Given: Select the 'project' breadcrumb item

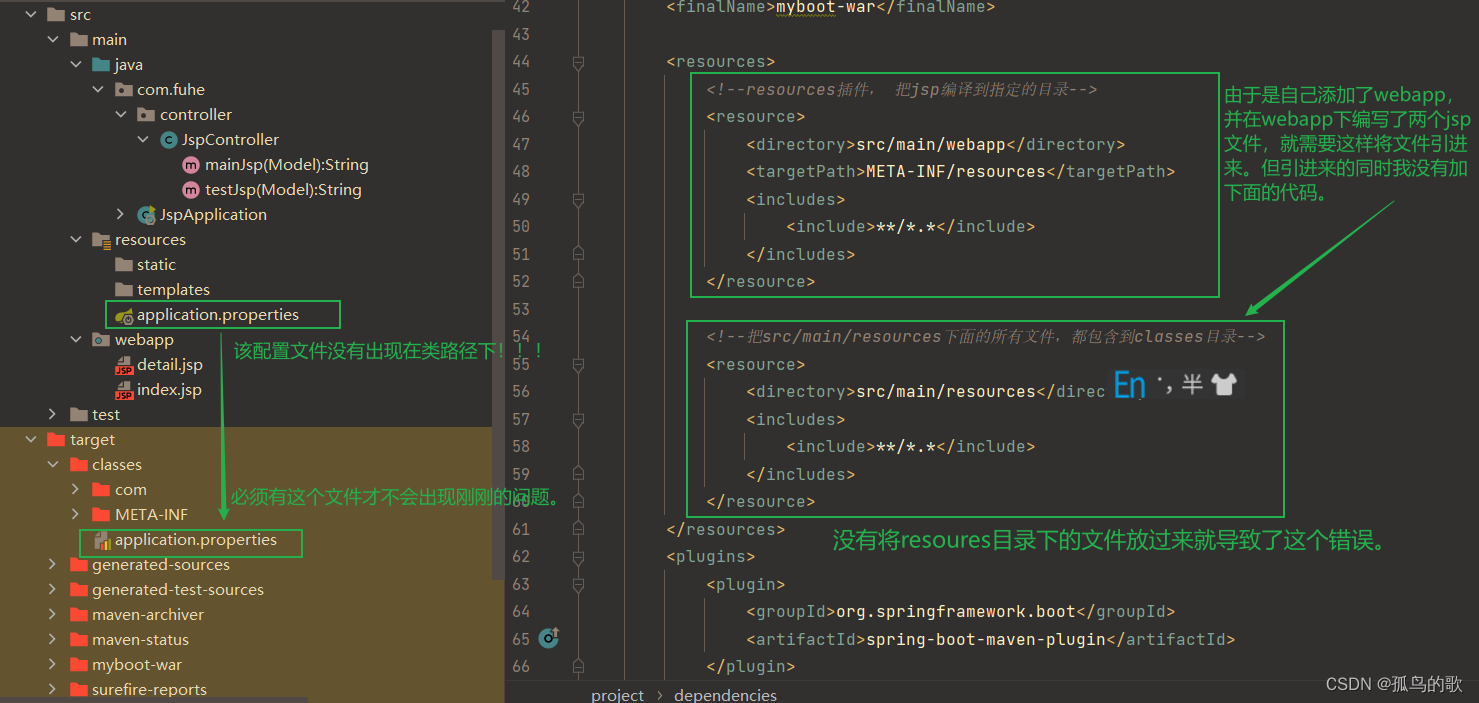Looking at the screenshot, I should pyautogui.click(x=617, y=695).
